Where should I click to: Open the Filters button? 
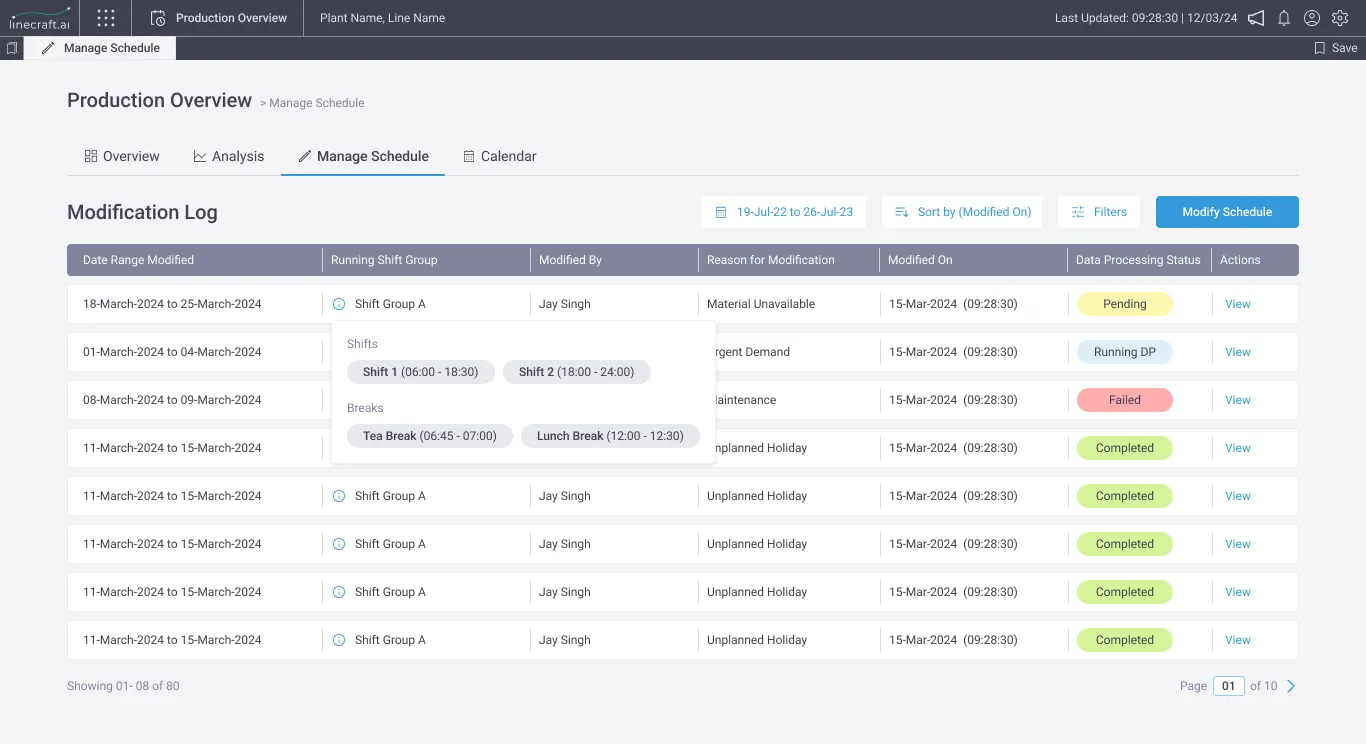coord(1098,212)
